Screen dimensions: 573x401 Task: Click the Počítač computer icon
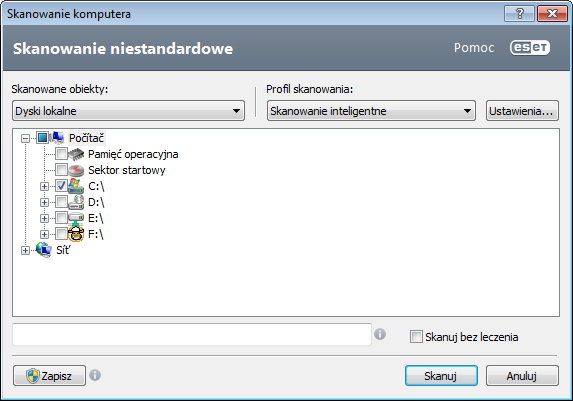(x=57, y=138)
